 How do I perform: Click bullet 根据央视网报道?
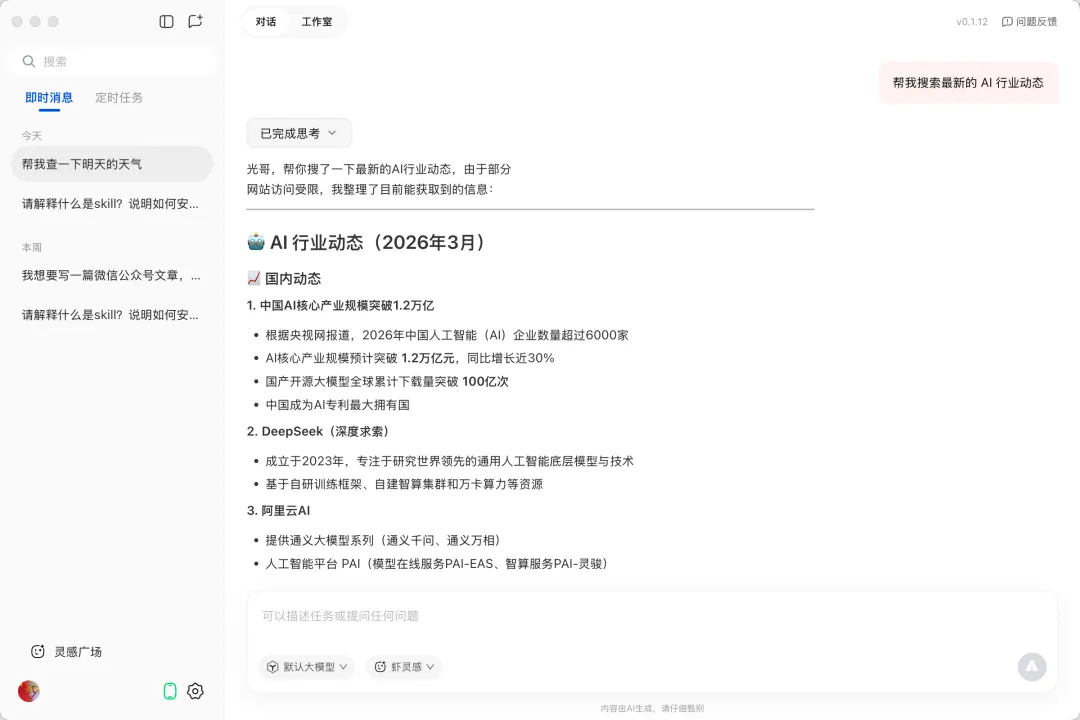[x=447, y=335]
